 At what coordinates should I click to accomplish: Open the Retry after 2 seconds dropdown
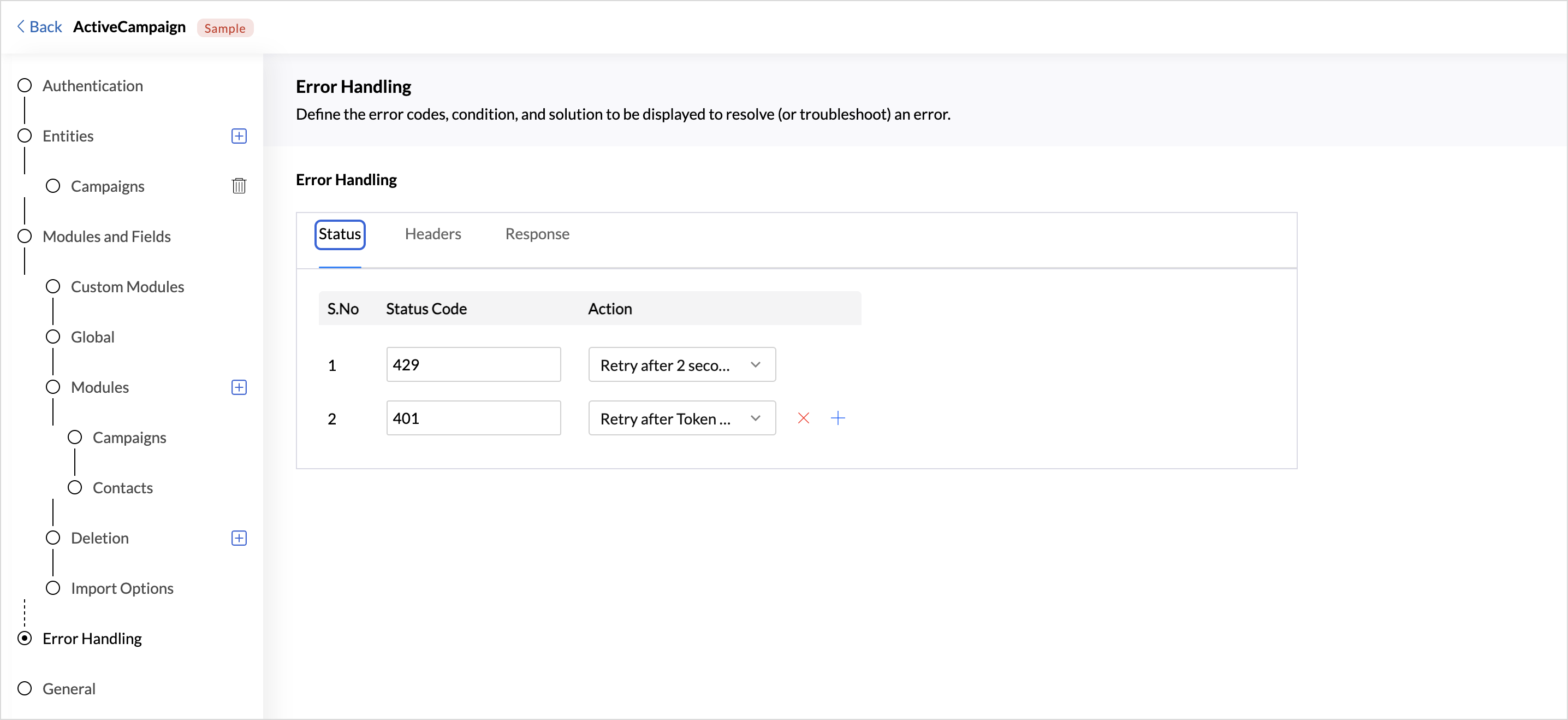[681, 365]
